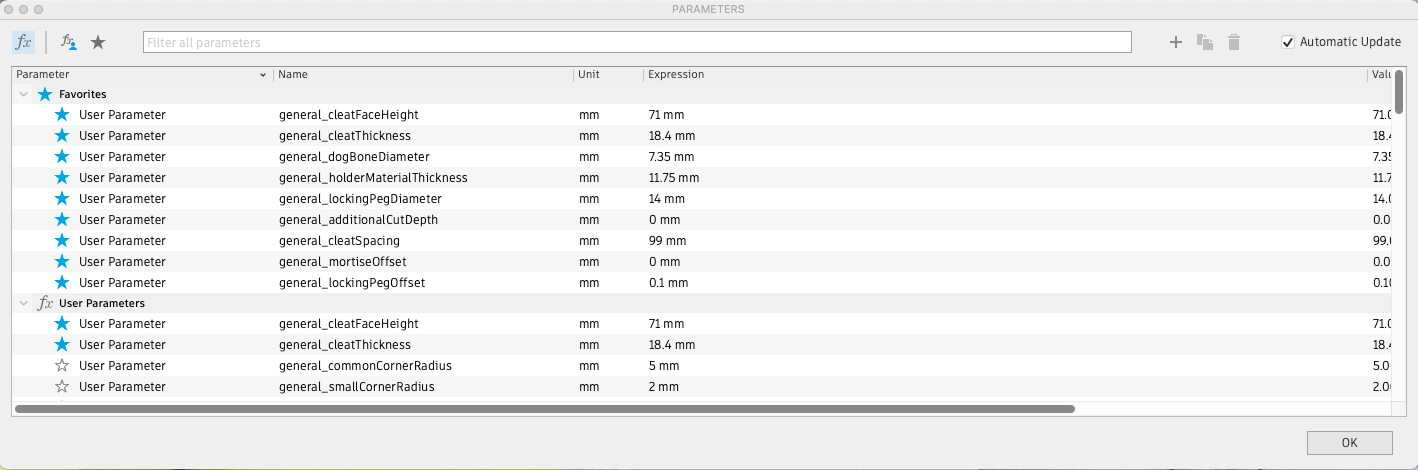The height and width of the screenshot is (470, 1418).
Task: Select the user parameters filter icon
Action: [x=69, y=42]
